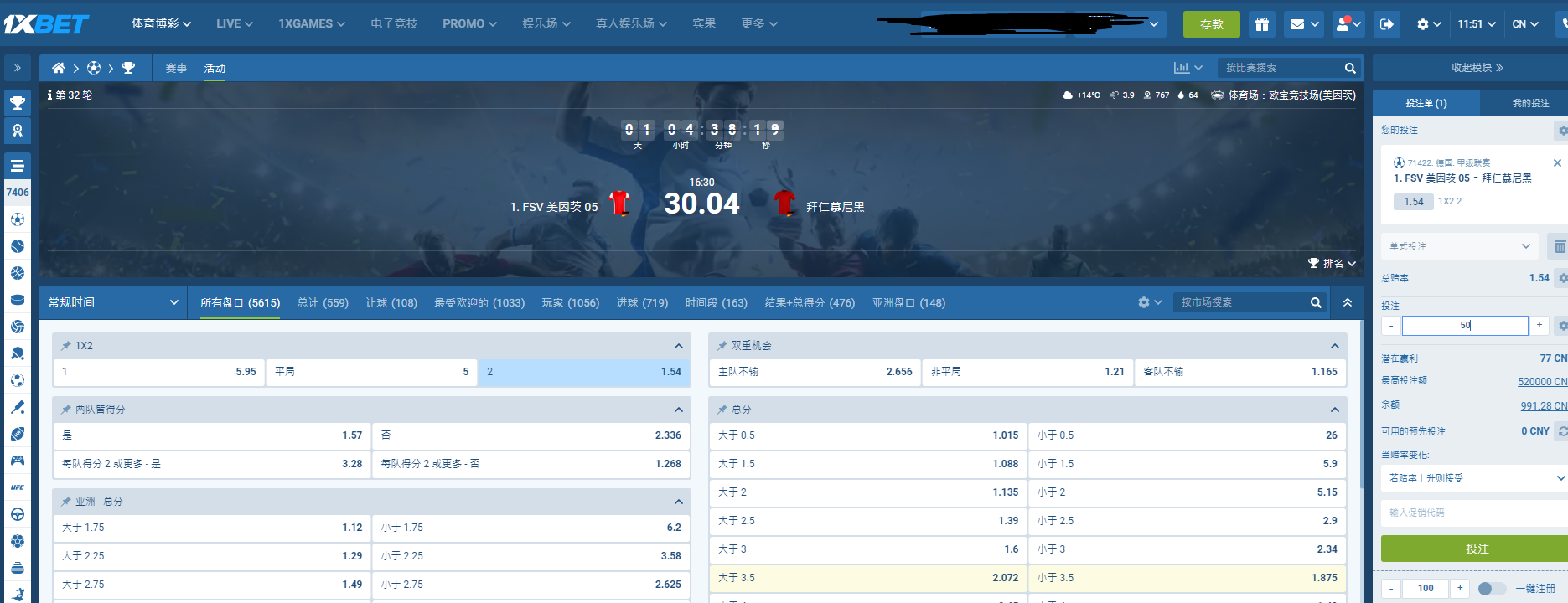This screenshot has width=1568, height=603.
Task: Switch to the 我的投注 tab
Action: click(x=1530, y=103)
